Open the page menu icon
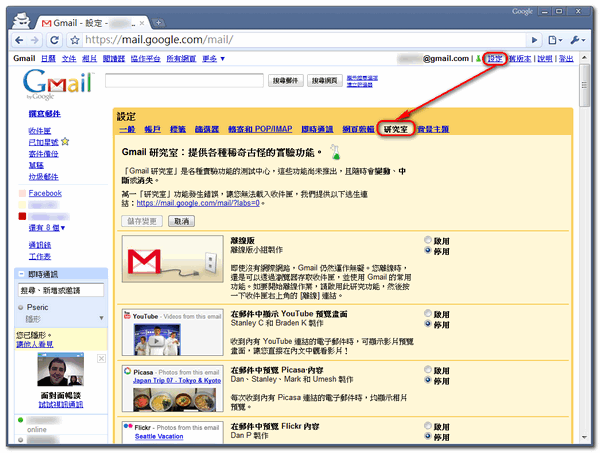Image resolution: width=600 pixels, height=453 pixels. 555,40
